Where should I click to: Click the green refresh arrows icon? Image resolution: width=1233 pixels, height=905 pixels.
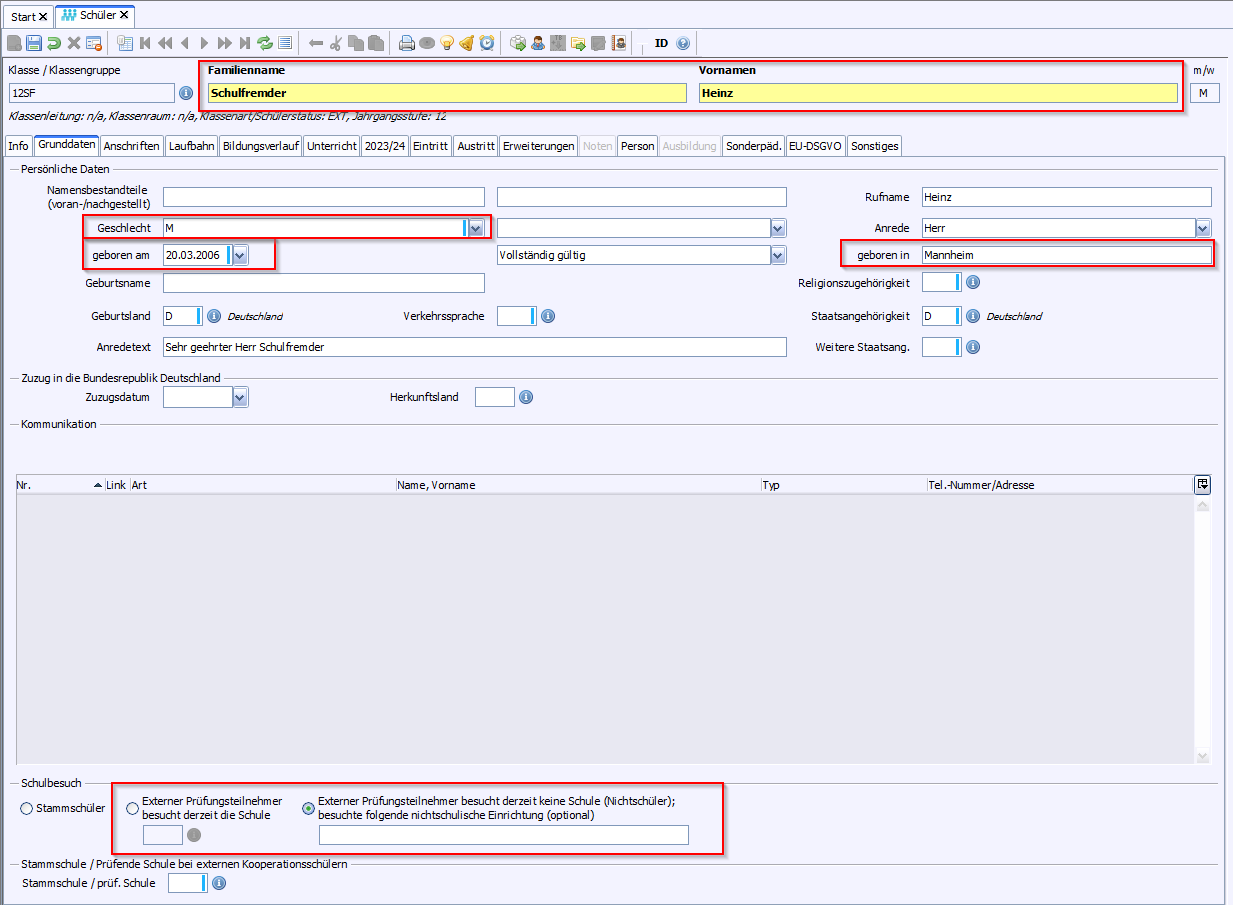[265, 43]
